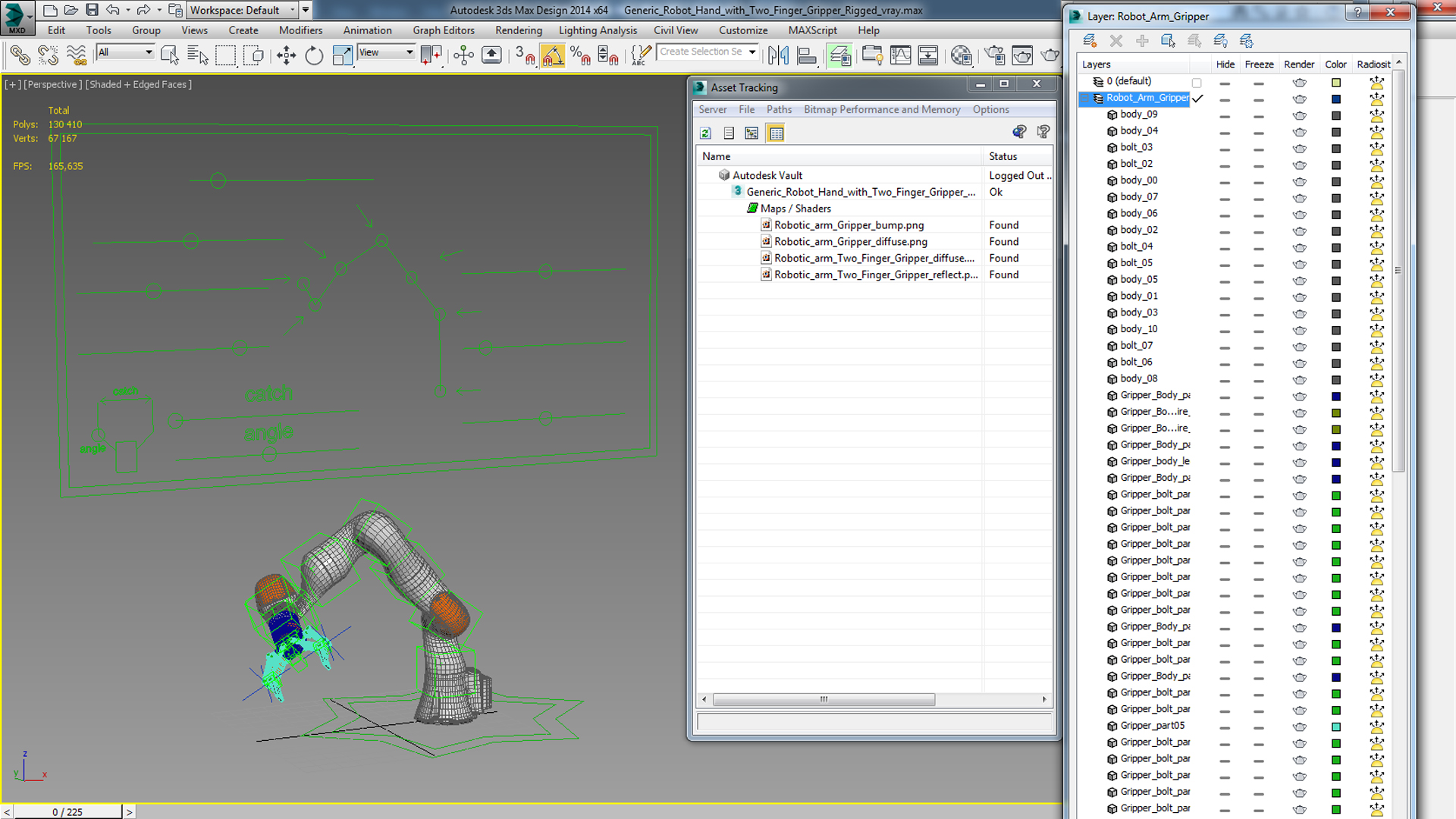Click color swatch of 0 (default) layer
This screenshot has width=1456, height=819.
click(x=1336, y=82)
